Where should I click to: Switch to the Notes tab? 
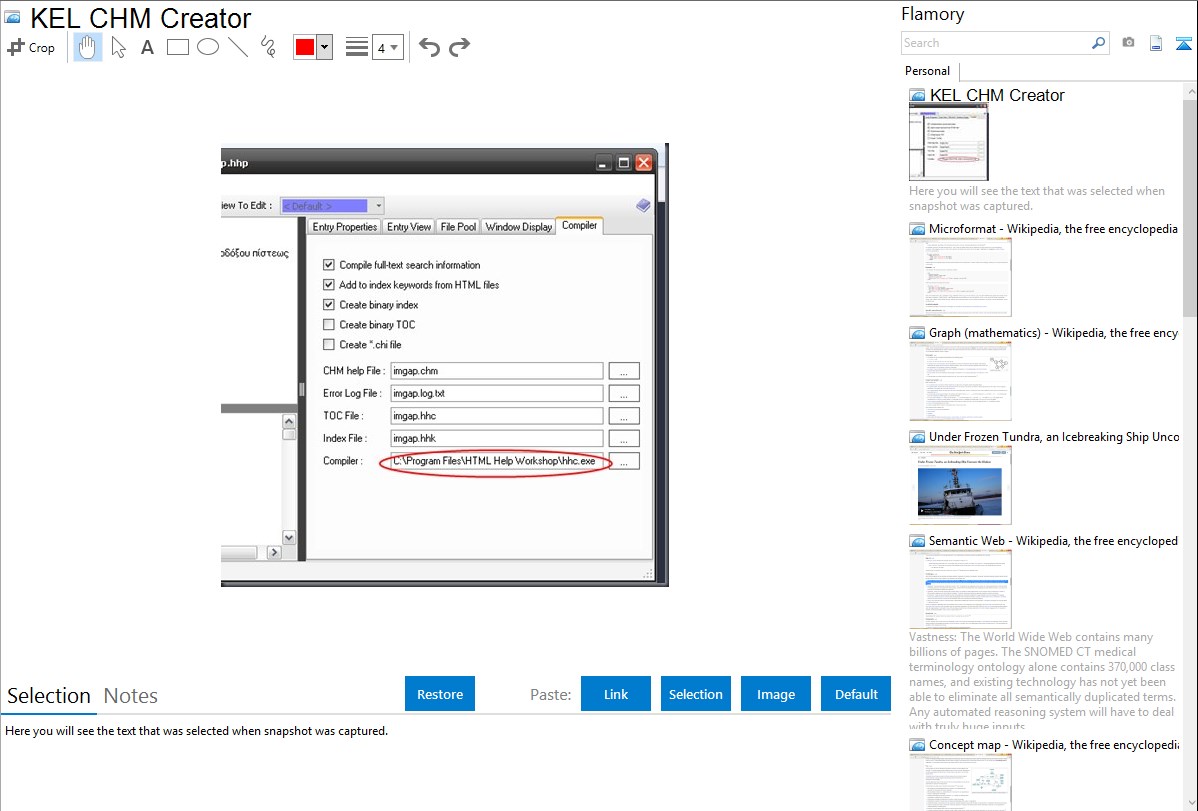(x=131, y=696)
